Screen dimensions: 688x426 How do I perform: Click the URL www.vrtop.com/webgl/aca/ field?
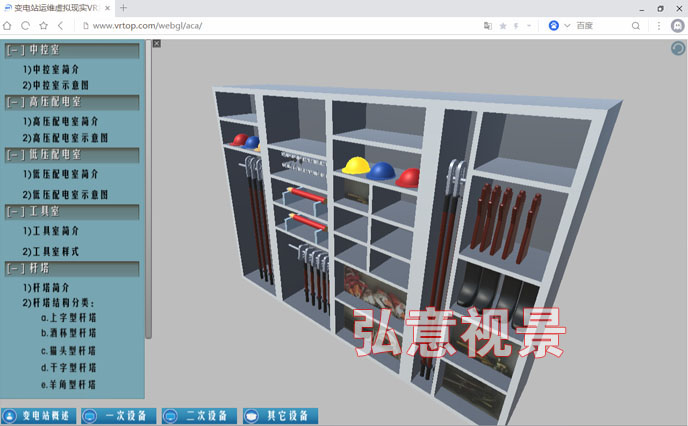pos(147,26)
